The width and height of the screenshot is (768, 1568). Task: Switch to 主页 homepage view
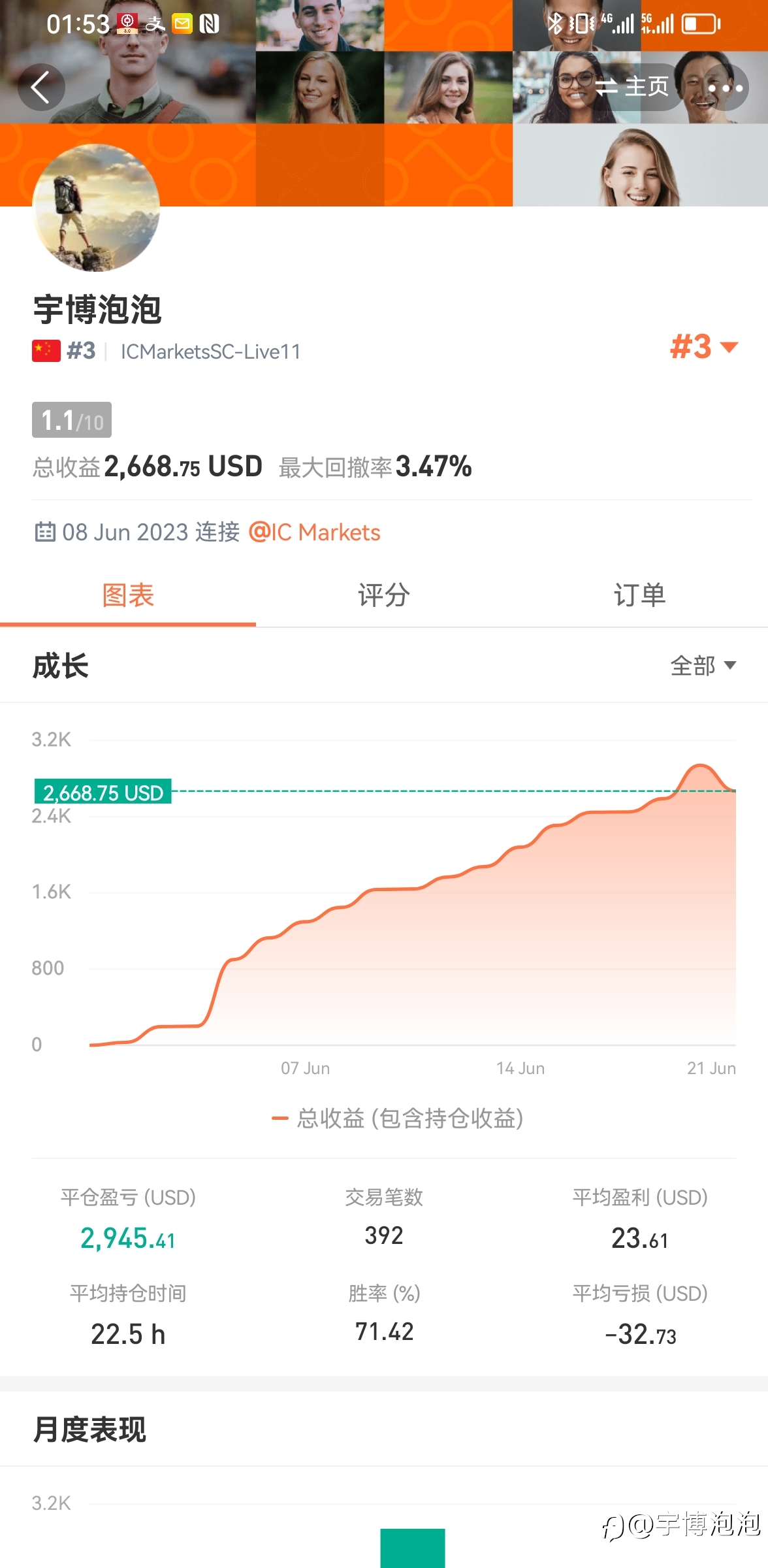632,87
